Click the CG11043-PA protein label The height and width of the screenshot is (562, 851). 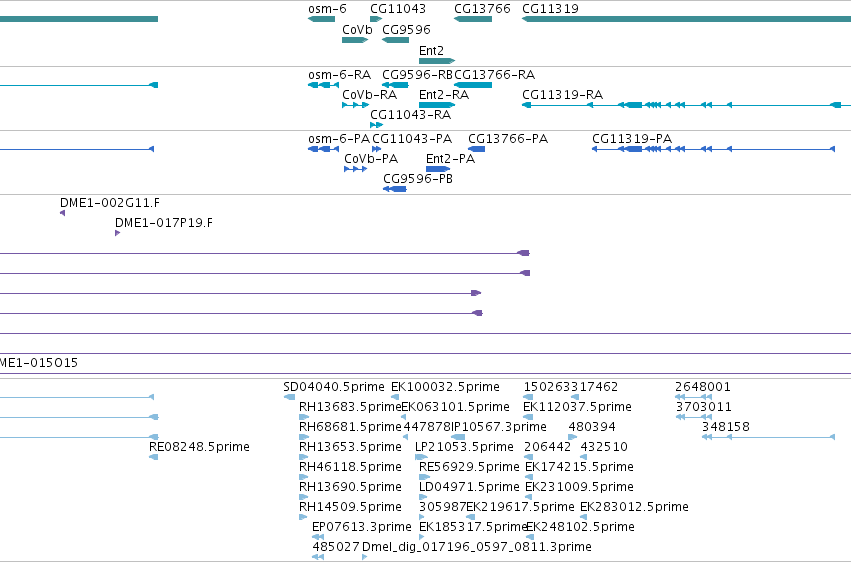(412, 139)
